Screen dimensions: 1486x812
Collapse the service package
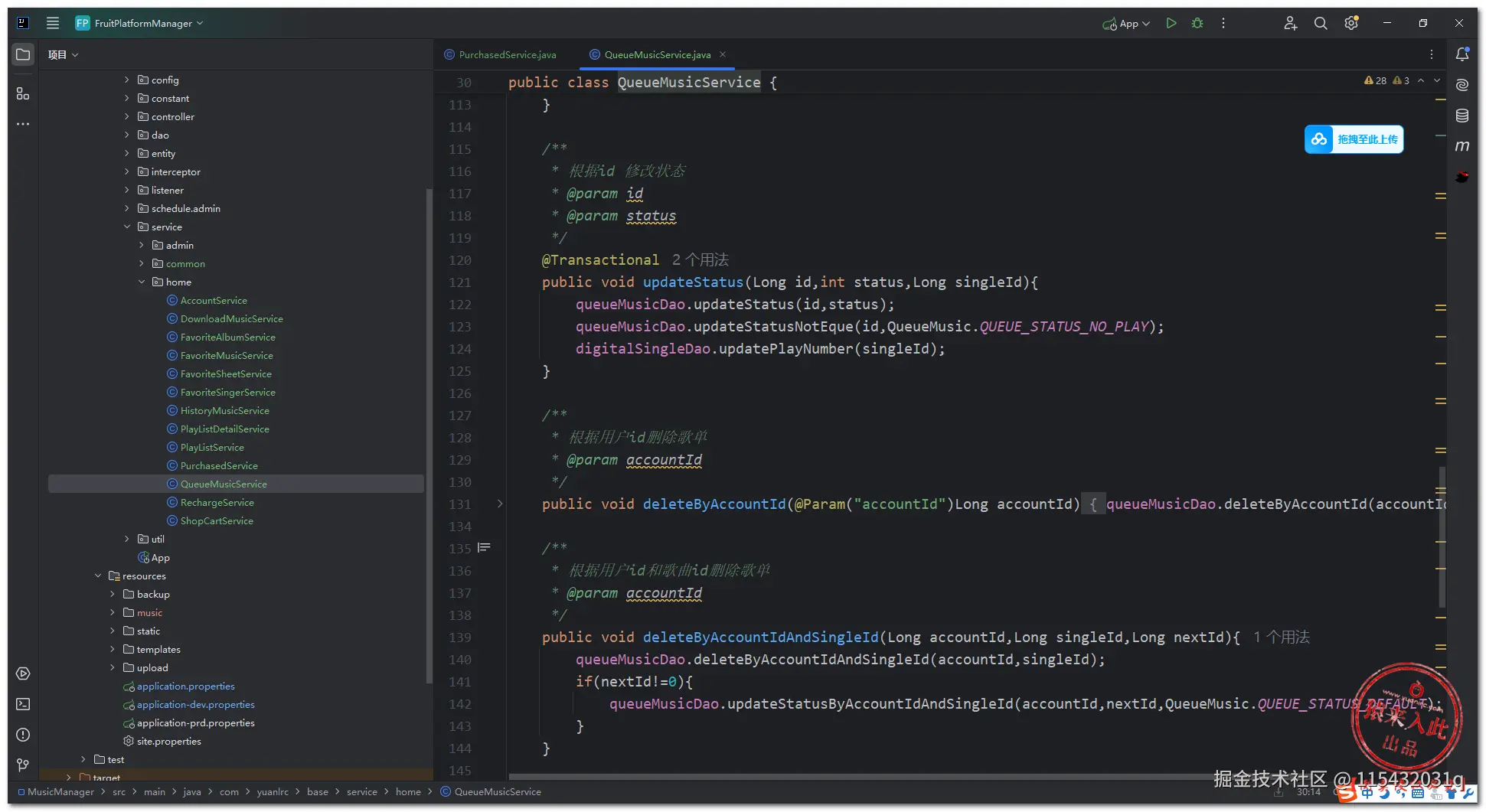tap(127, 227)
